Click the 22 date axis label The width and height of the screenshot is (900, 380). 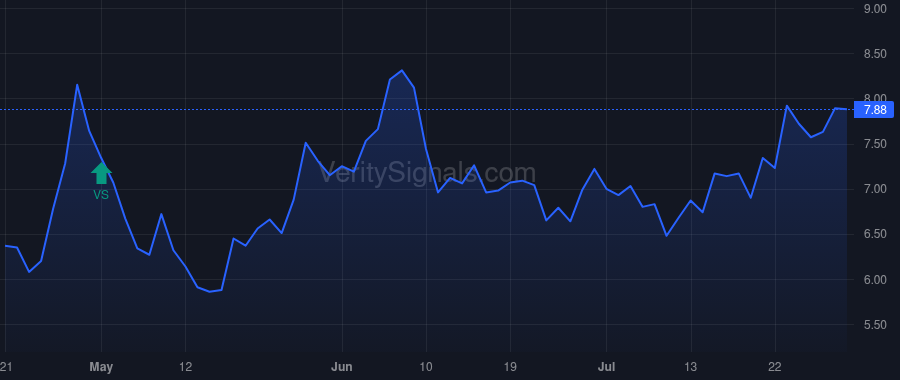775,367
